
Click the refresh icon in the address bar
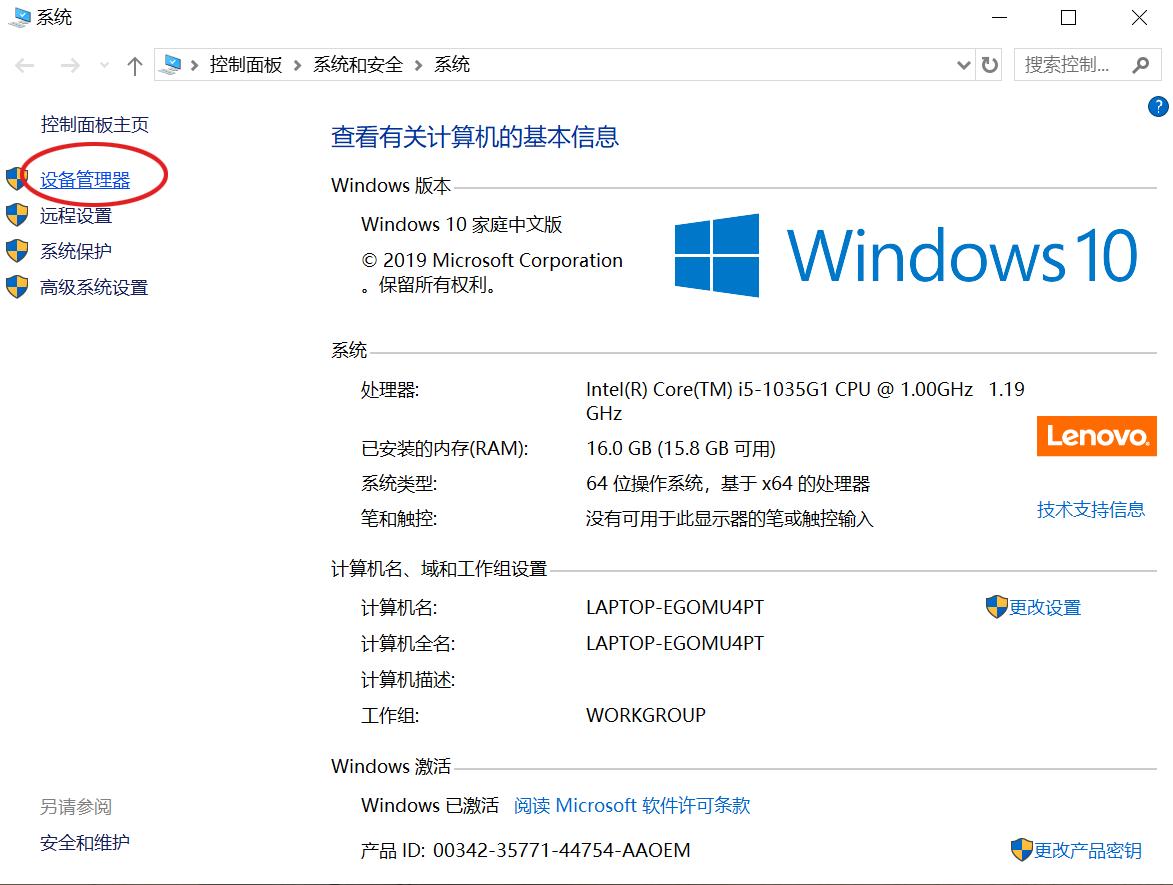point(989,64)
